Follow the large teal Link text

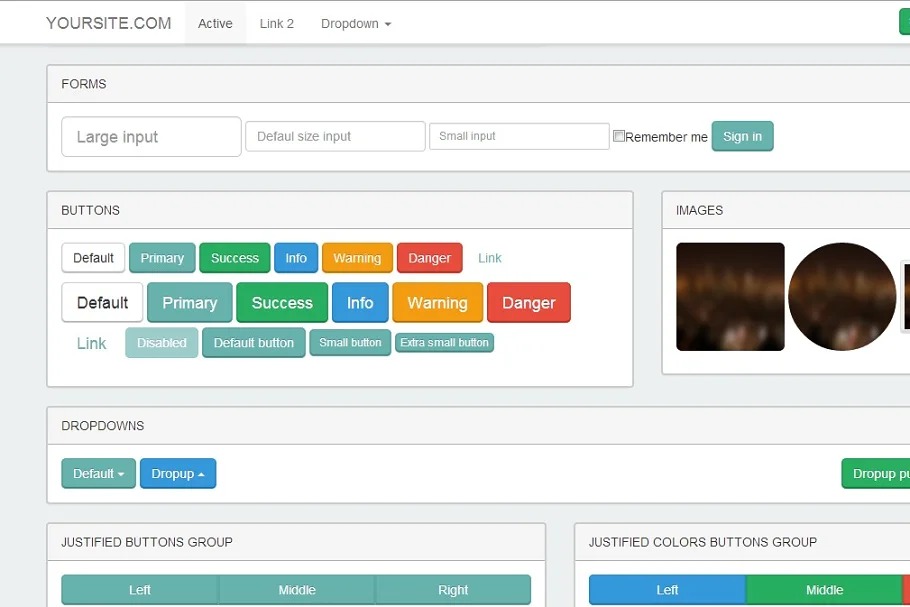(91, 343)
